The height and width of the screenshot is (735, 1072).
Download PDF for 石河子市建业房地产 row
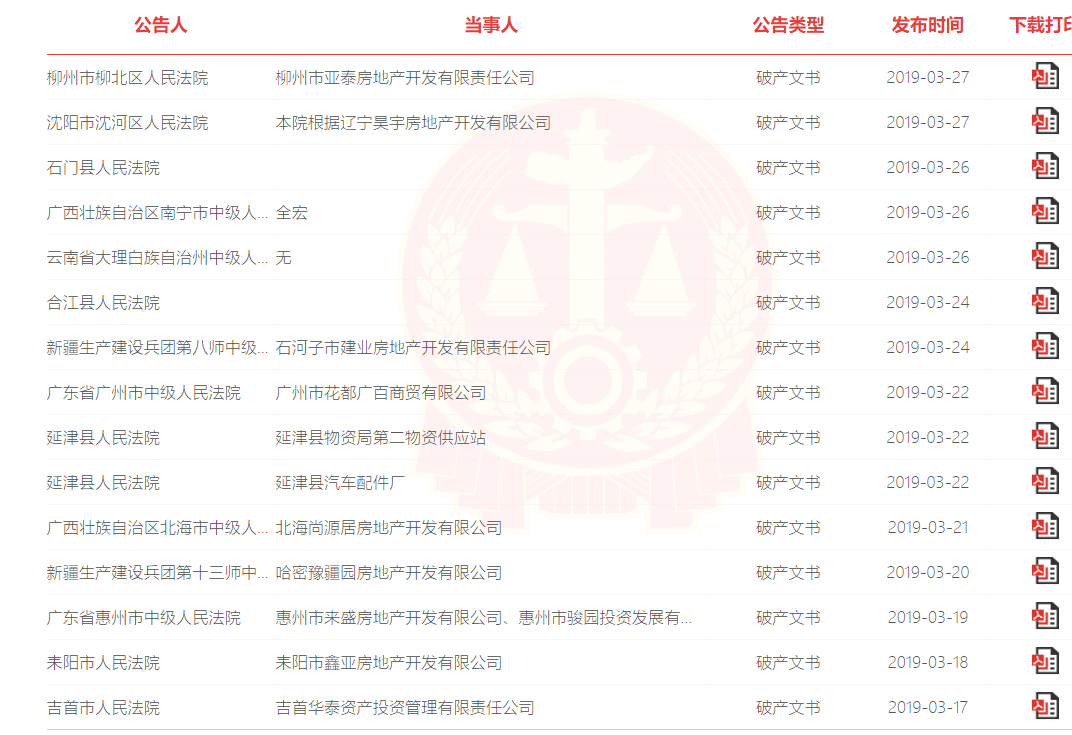[x=1045, y=347]
